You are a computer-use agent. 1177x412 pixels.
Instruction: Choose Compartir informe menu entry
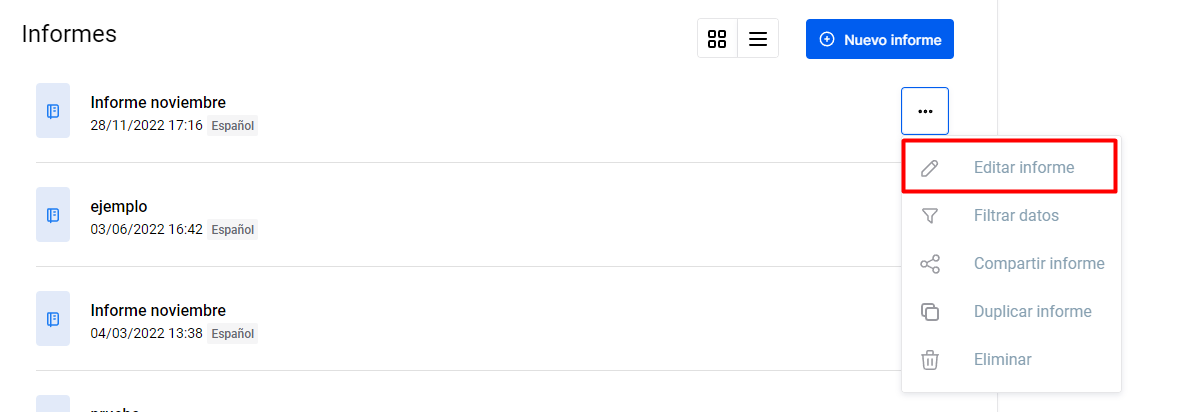tap(1010, 264)
